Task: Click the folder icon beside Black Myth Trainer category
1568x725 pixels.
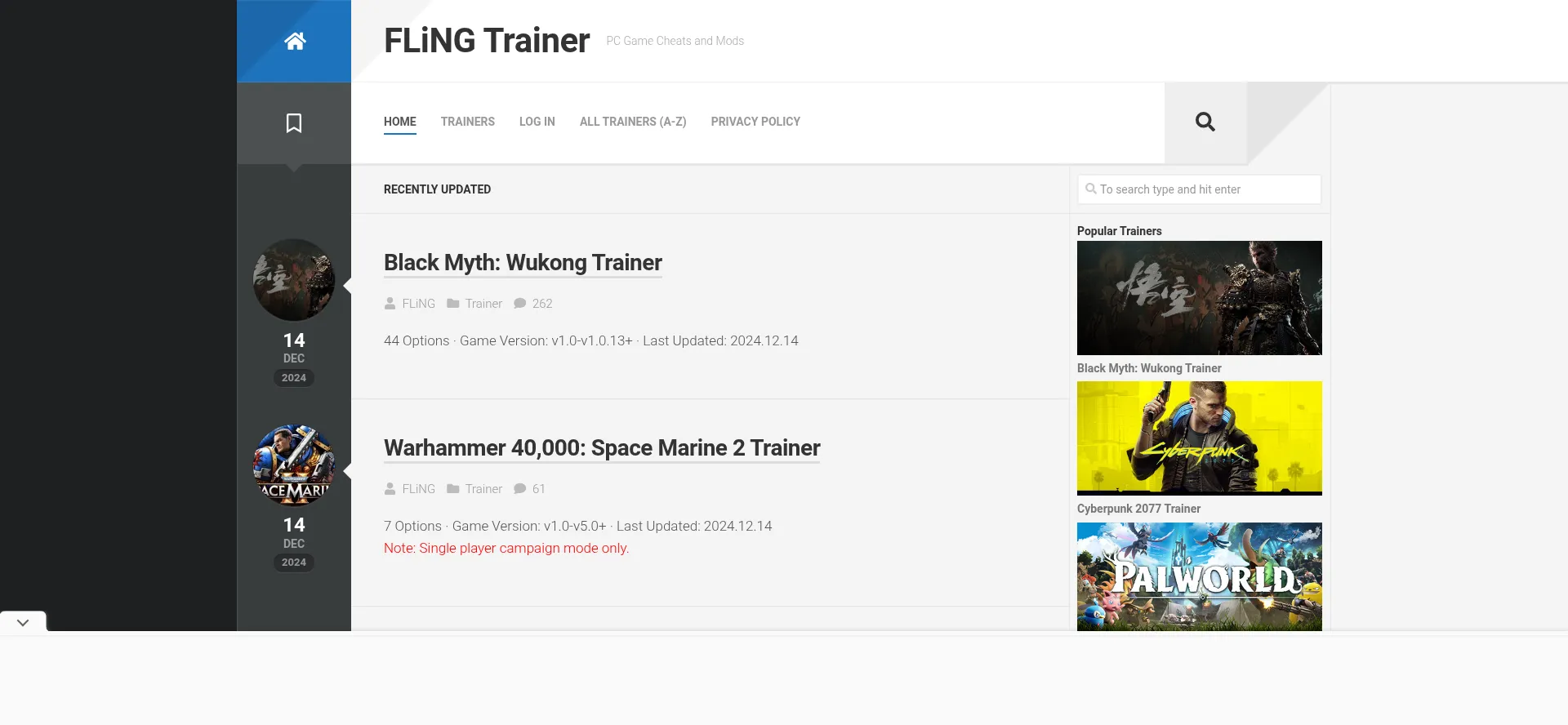Action: (x=453, y=304)
